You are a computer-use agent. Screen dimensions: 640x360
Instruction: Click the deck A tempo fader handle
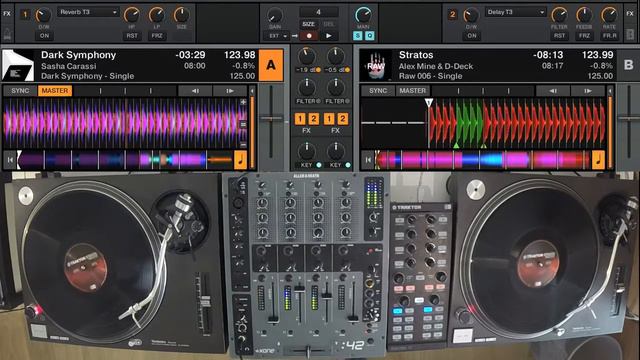(271, 118)
